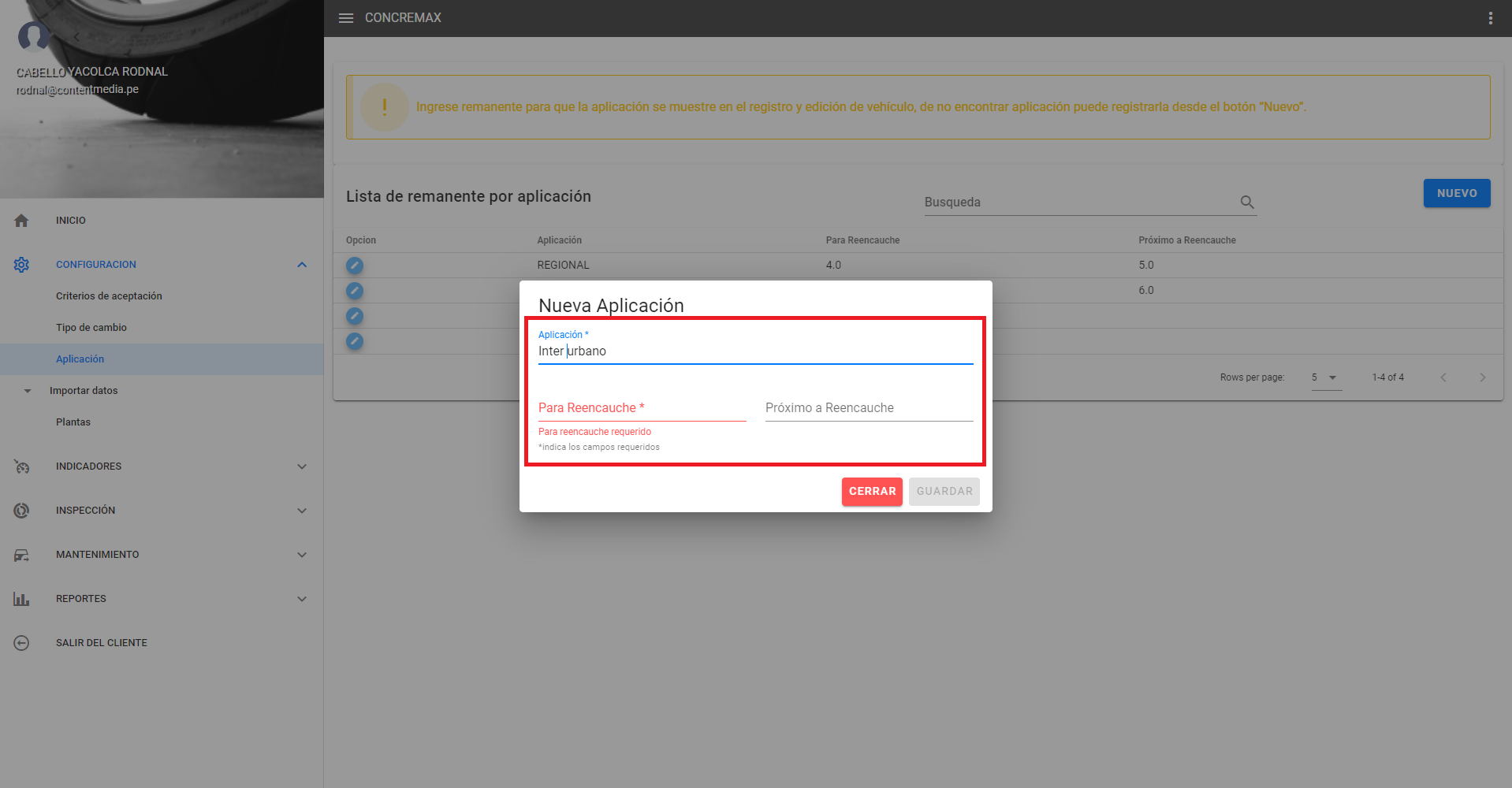The height and width of the screenshot is (788, 1512).
Task: Click the hamburger menu icon beside CONCREMAX
Action: 345,18
